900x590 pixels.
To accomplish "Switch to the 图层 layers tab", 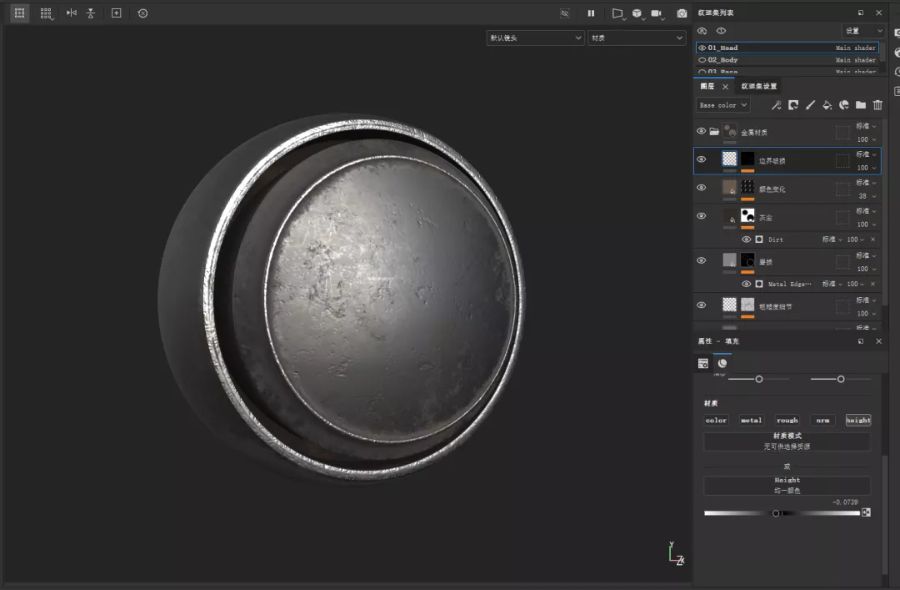I will coord(707,86).
